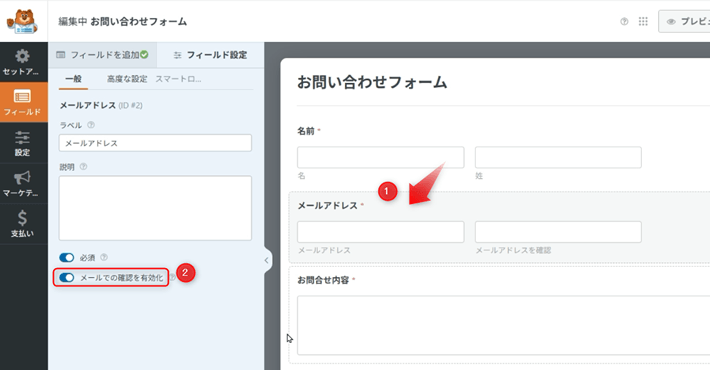Screen dimensions: 710x370
Task: Select the 一般 sub-tab
Action: click(73, 79)
